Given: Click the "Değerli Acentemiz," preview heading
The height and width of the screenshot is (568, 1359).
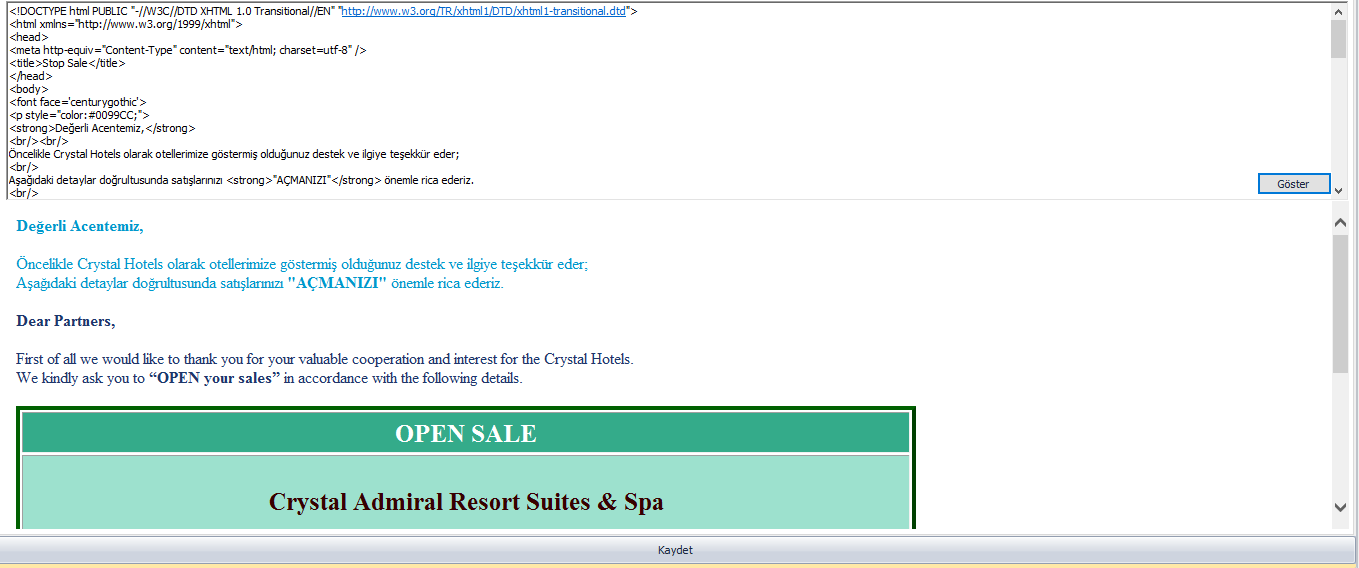Looking at the screenshot, I should coord(80,226).
